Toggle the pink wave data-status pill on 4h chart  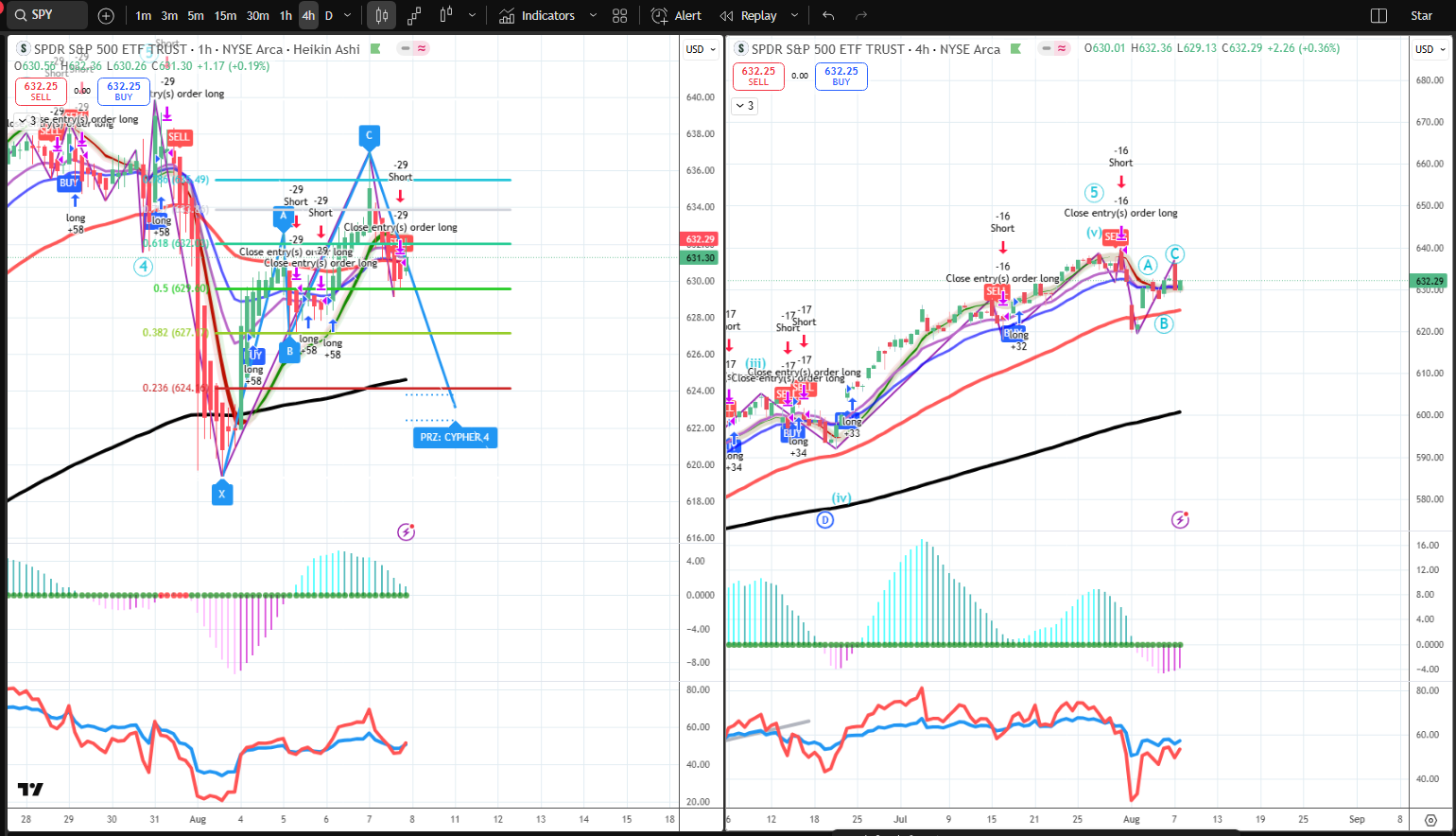click(x=1062, y=48)
